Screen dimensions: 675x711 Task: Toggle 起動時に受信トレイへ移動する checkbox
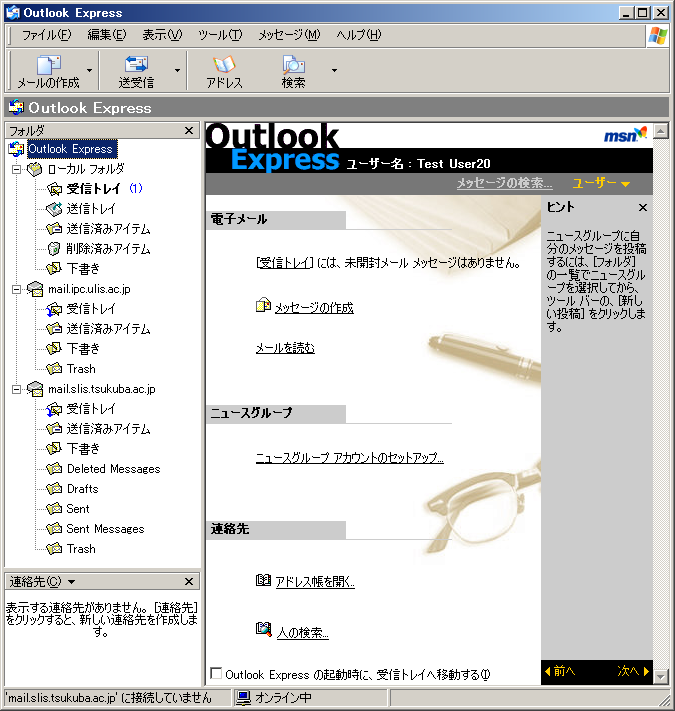tap(216, 673)
